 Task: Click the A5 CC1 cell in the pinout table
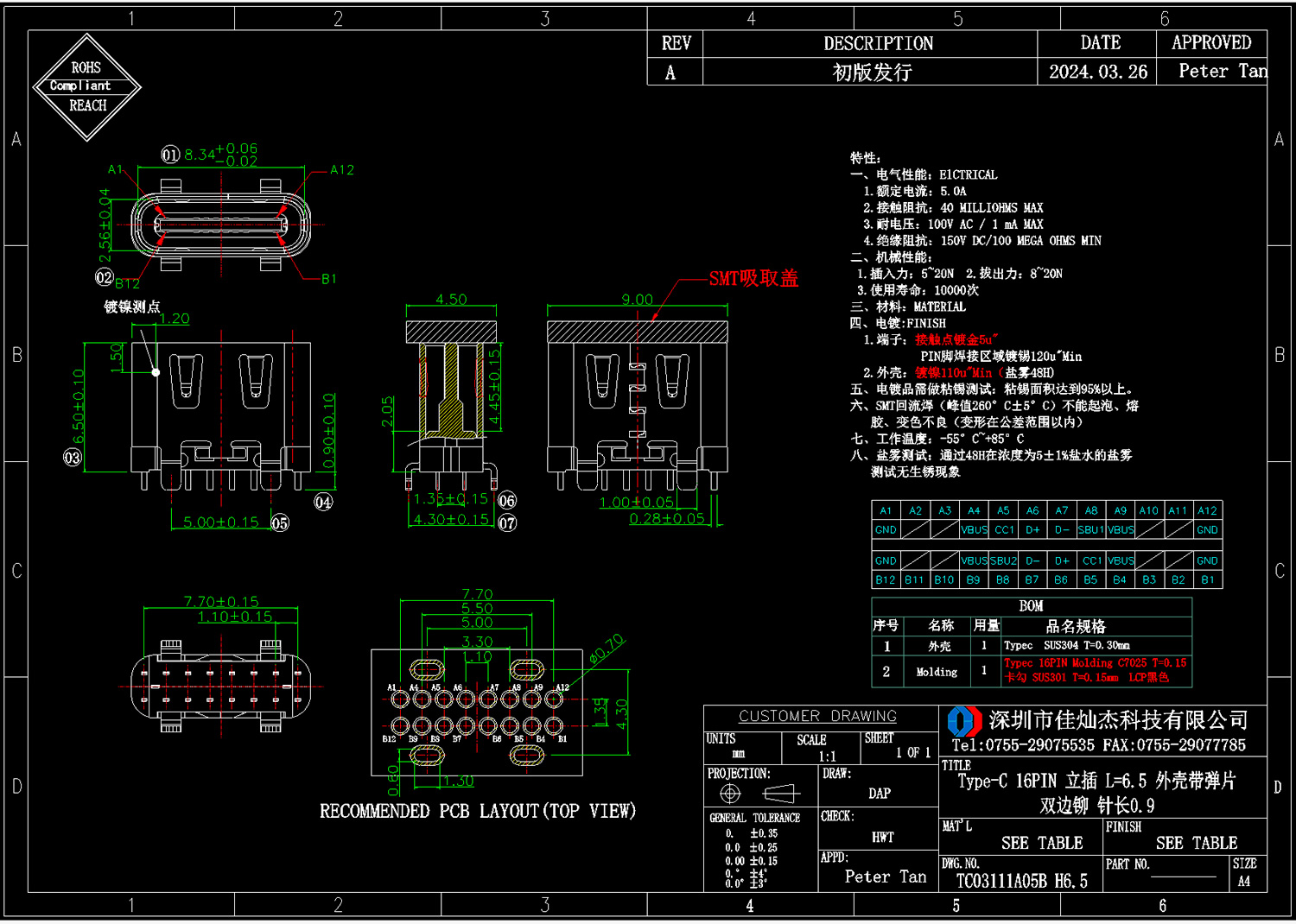(1003, 529)
